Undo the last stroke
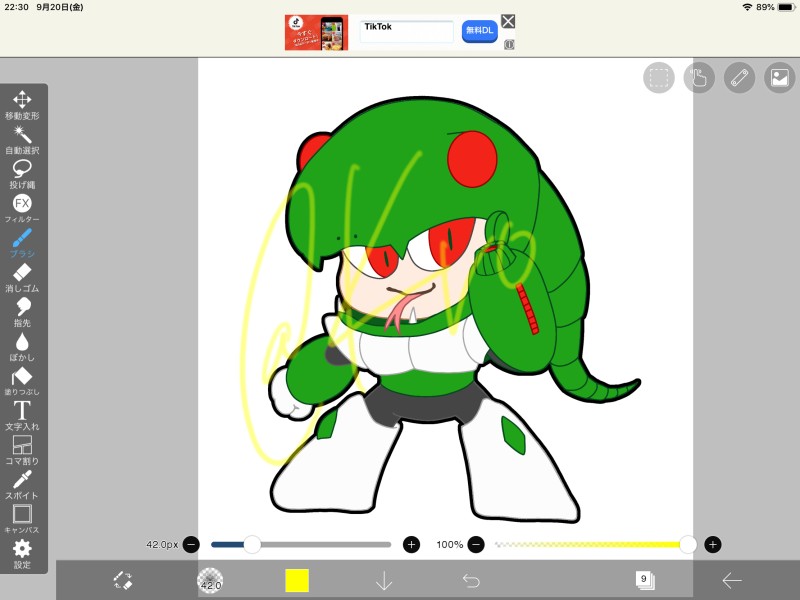The image size is (800, 600). (x=471, y=581)
